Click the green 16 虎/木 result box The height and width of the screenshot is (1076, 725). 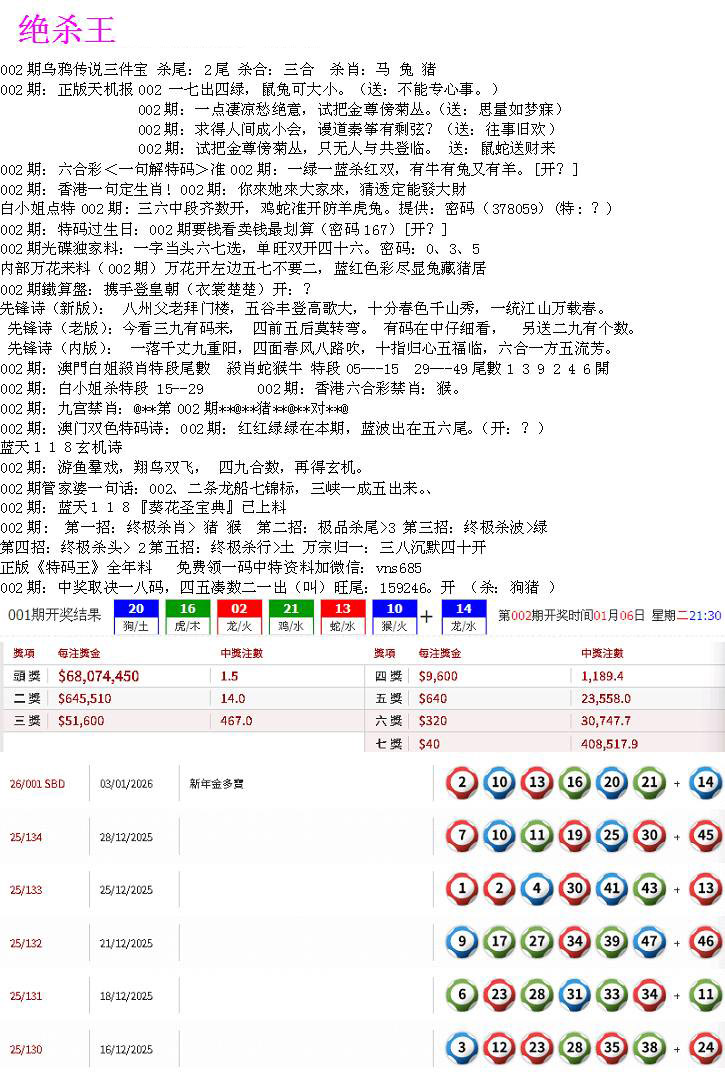click(x=187, y=617)
